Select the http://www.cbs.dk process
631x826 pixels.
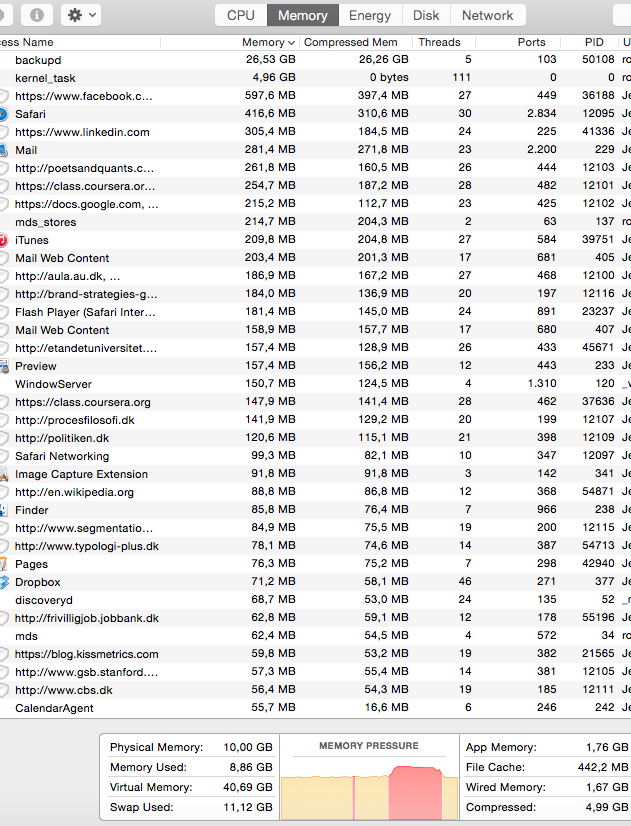(x=316, y=690)
